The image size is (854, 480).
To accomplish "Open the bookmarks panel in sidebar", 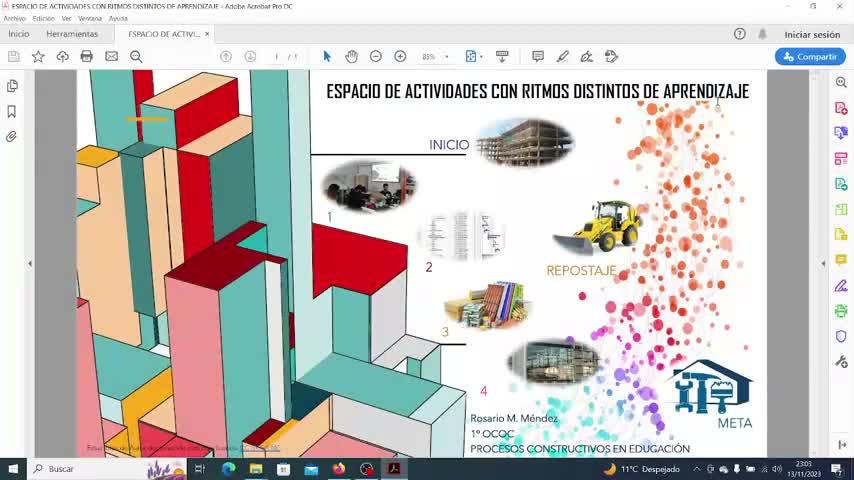I will click(x=12, y=111).
